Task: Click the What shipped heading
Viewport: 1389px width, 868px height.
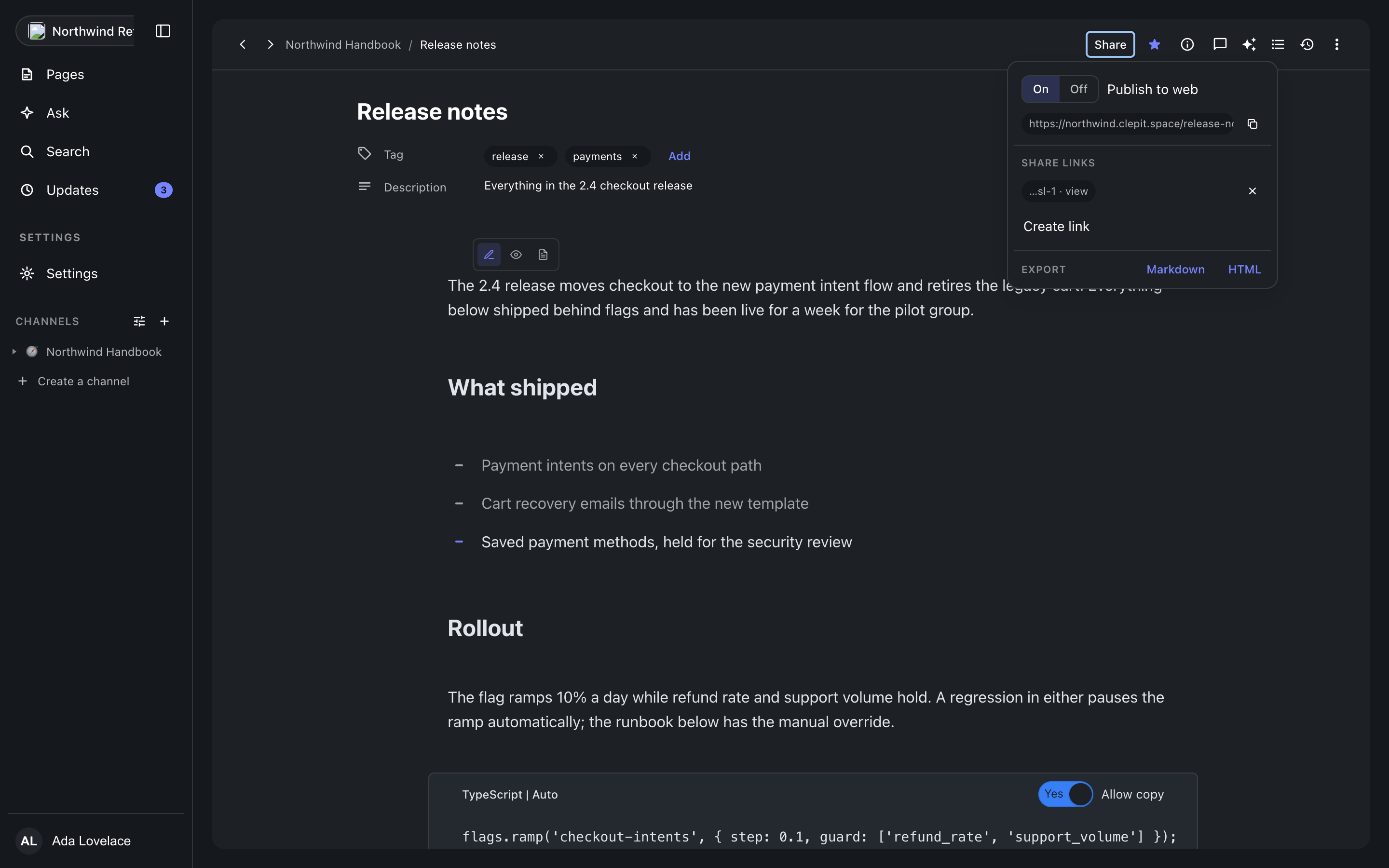Action: [522, 388]
